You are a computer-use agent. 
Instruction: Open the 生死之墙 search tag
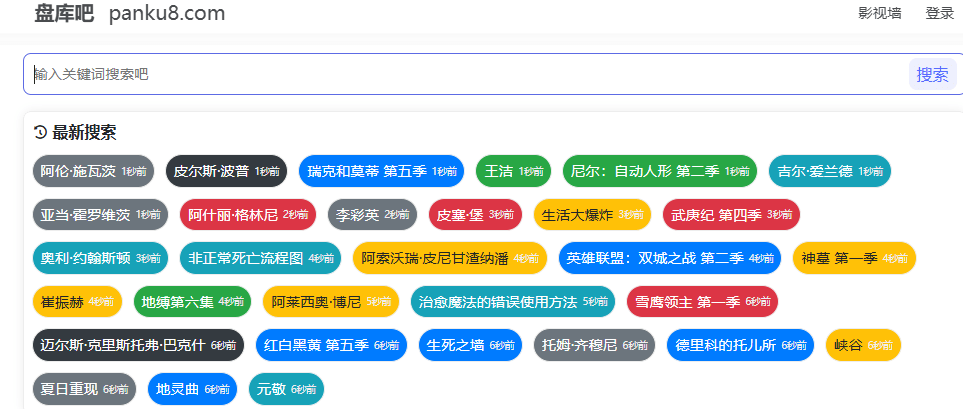pos(470,345)
